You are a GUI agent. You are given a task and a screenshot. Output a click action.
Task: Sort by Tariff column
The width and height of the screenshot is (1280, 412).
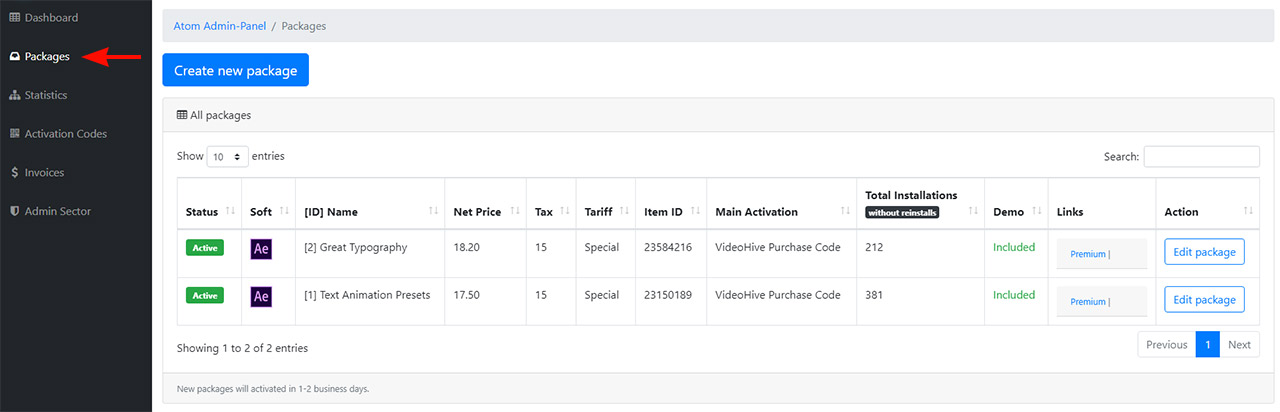tap(605, 211)
